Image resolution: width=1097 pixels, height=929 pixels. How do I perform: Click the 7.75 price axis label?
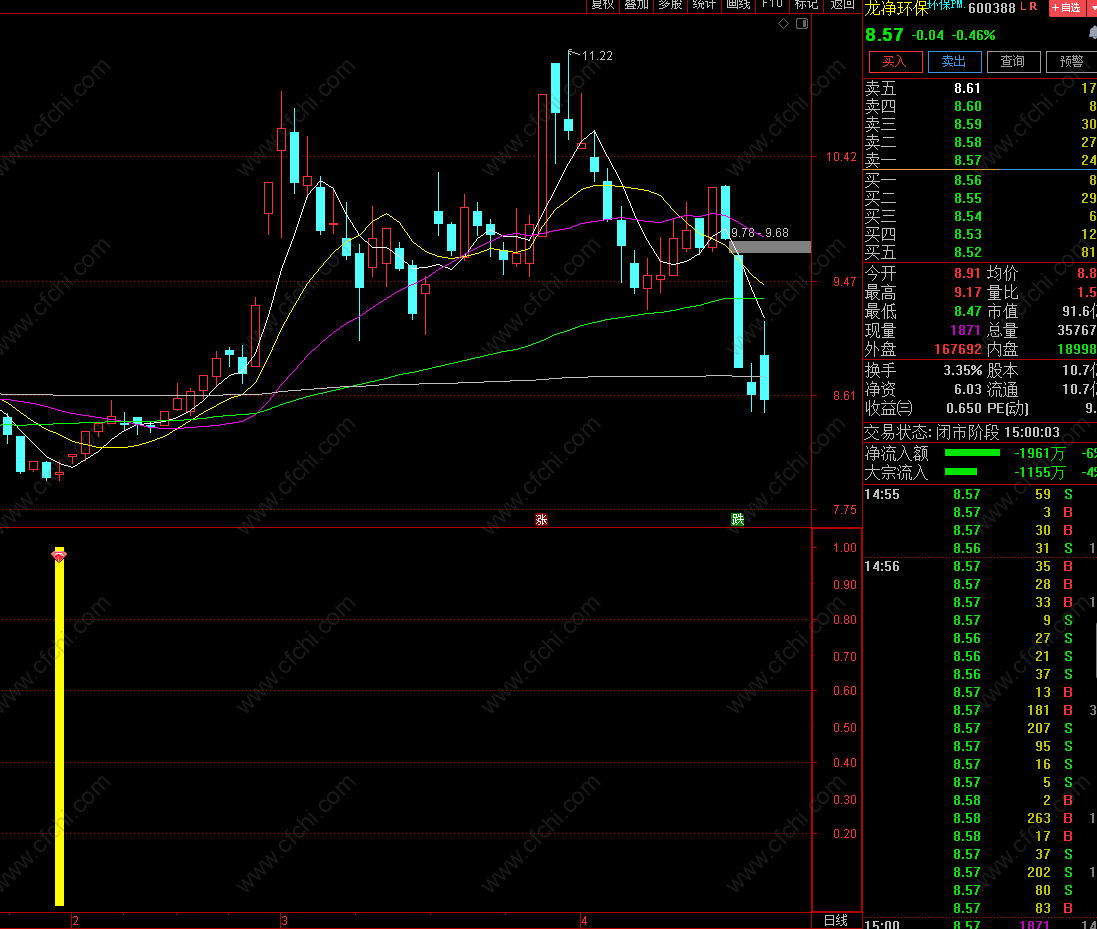[x=844, y=510]
